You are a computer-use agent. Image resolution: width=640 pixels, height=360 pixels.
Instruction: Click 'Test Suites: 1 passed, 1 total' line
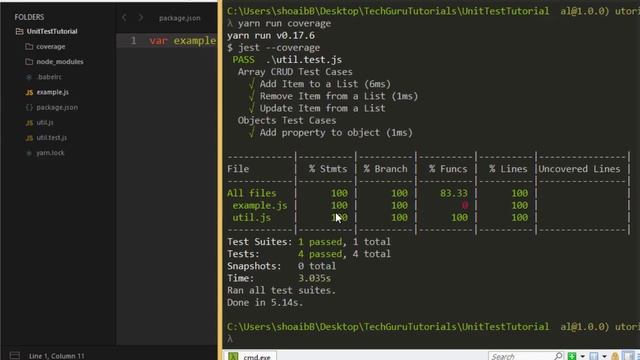point(309,242)
